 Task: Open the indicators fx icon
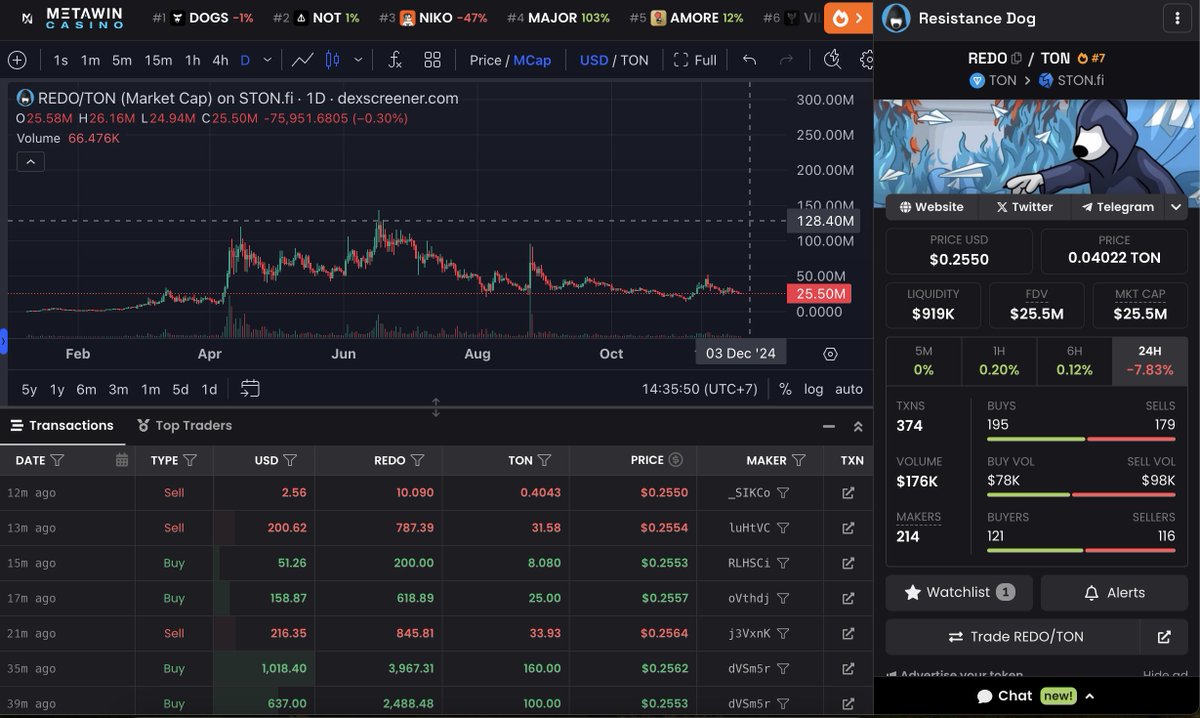click(x=394, y=60)
